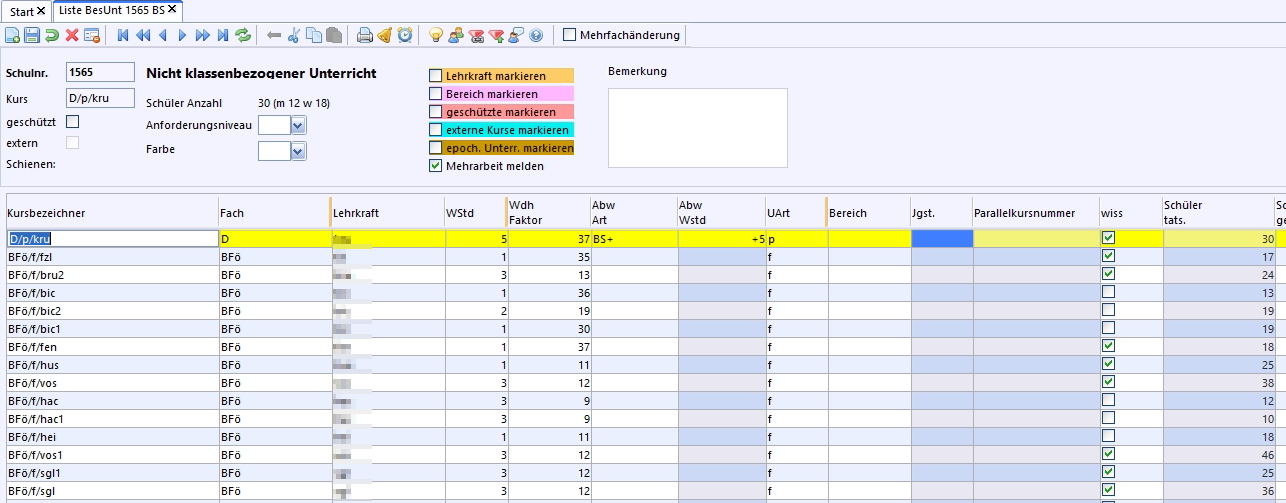Screen dimensions: 1286x503
Task: Click the alarm clock icon
Action: [405, 35]
